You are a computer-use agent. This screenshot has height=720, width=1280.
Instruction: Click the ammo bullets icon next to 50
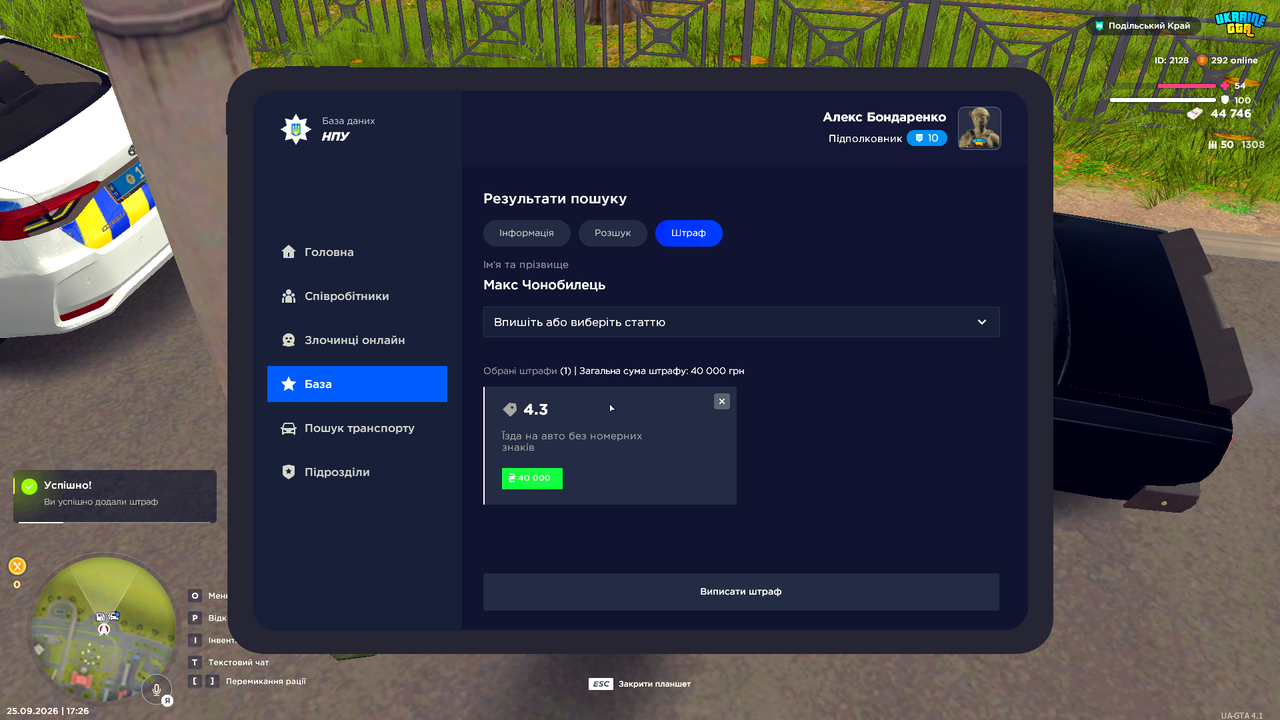[x=1212, y=145]
